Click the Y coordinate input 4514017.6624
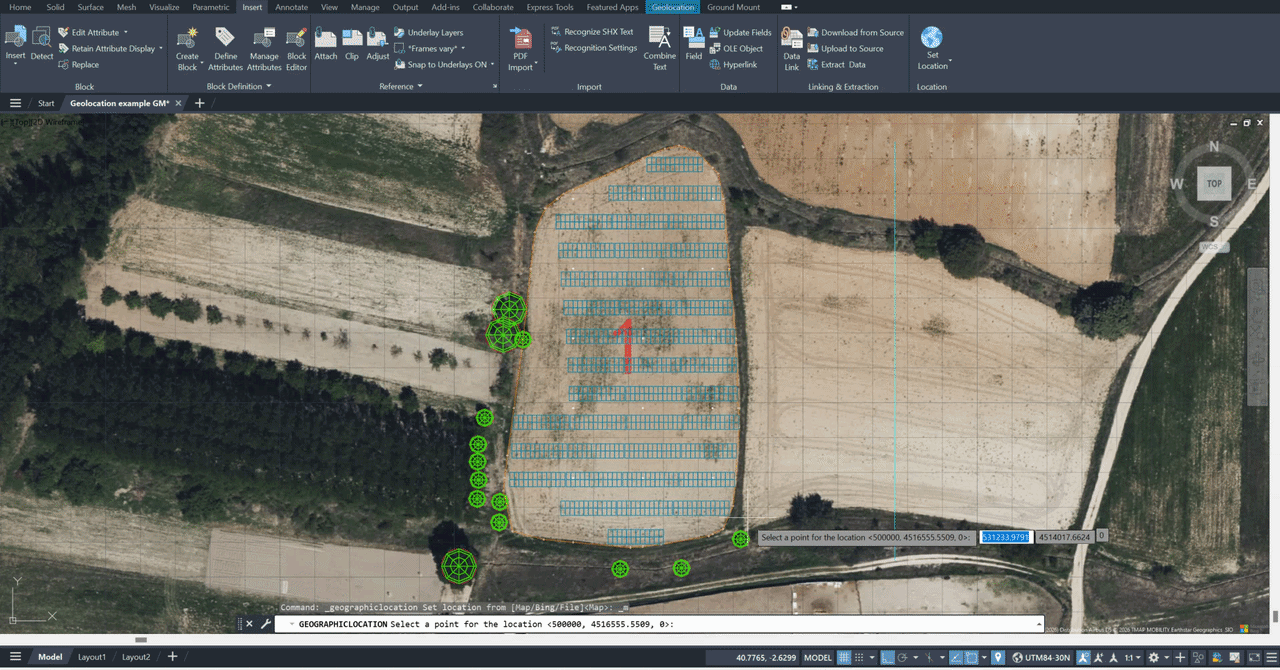 (1064, 537)
